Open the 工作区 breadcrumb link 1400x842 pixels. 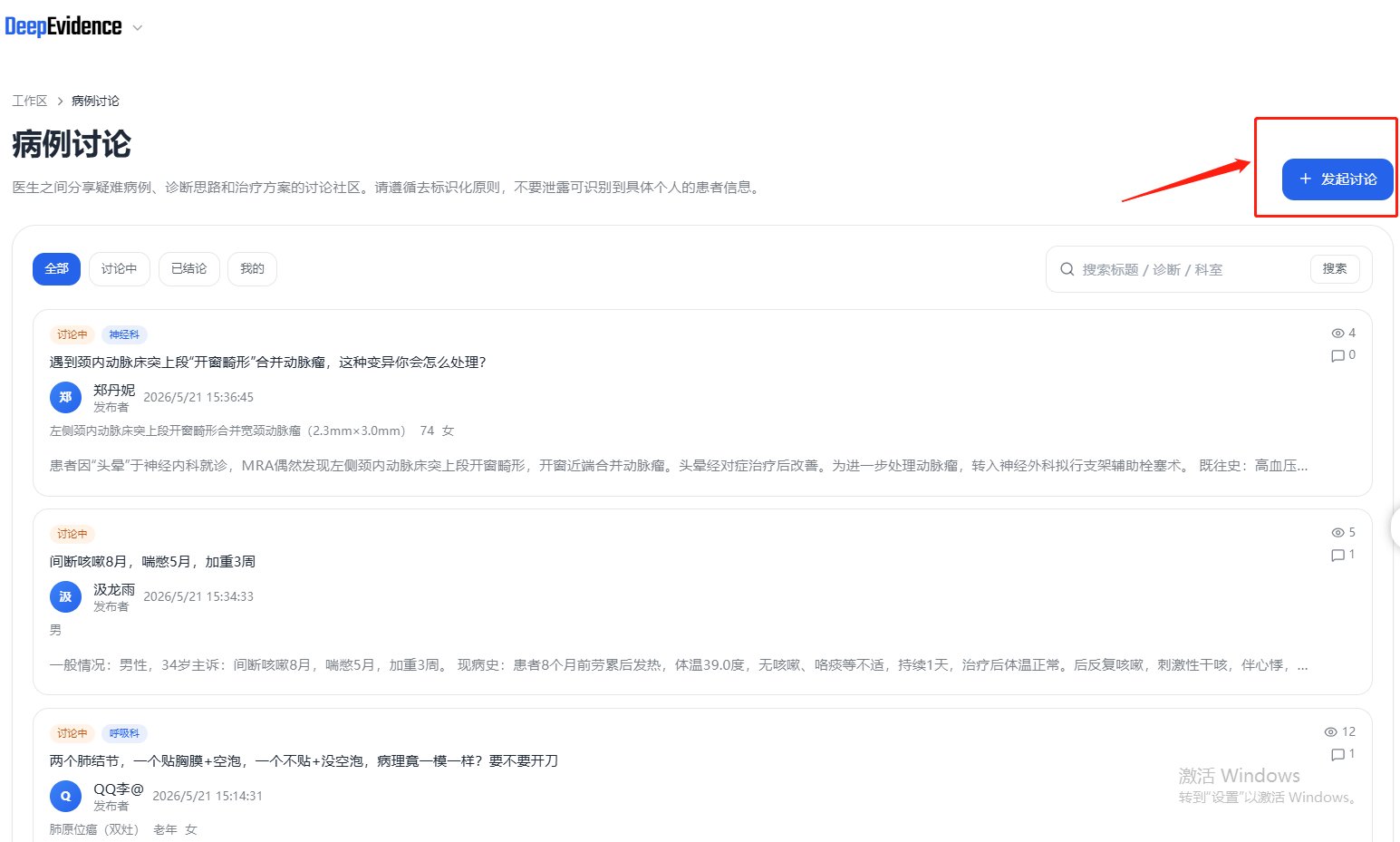point(30,101)
